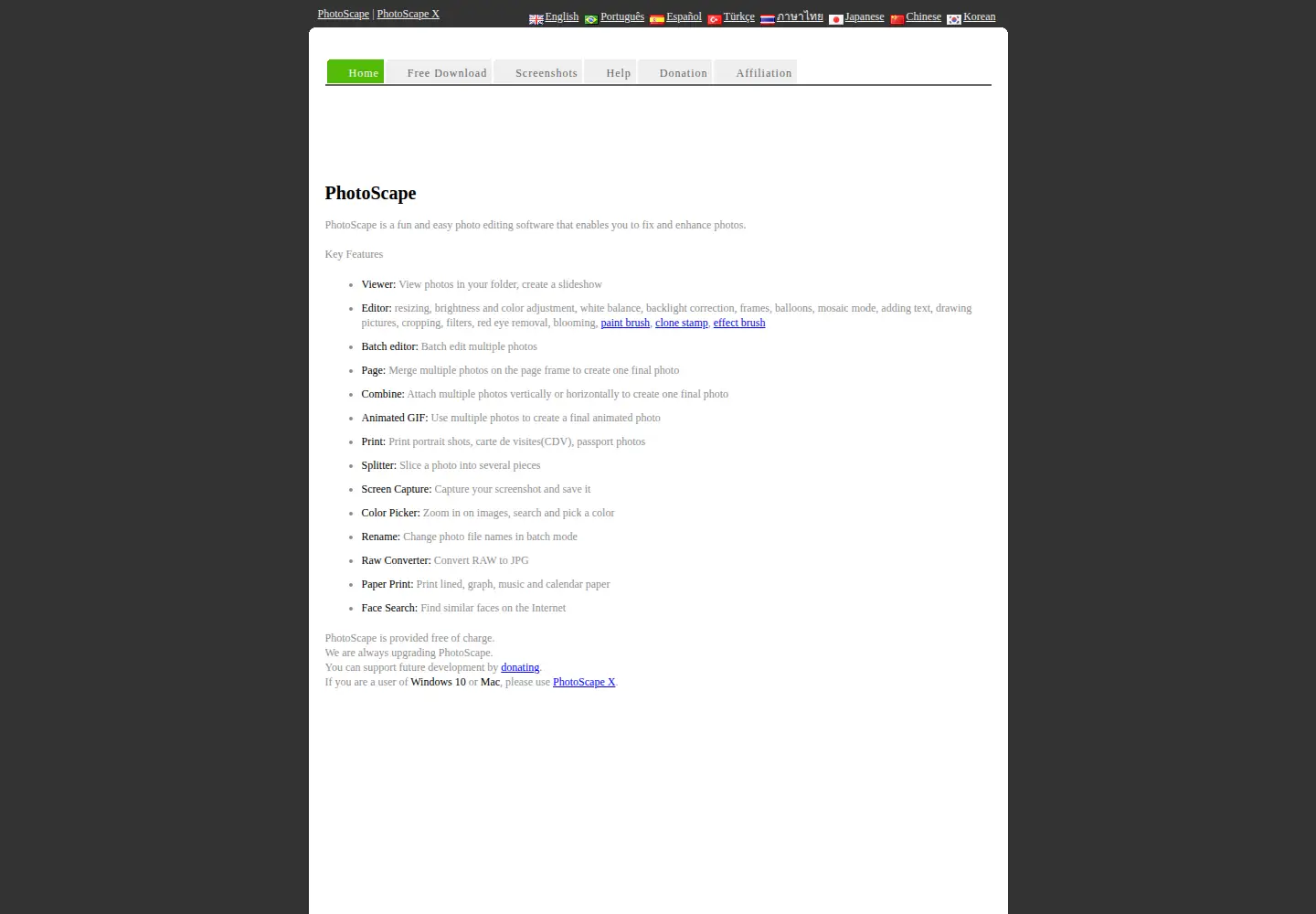
Task: Click the 'Screen Capture:' feature label
Action: [397, 489]
